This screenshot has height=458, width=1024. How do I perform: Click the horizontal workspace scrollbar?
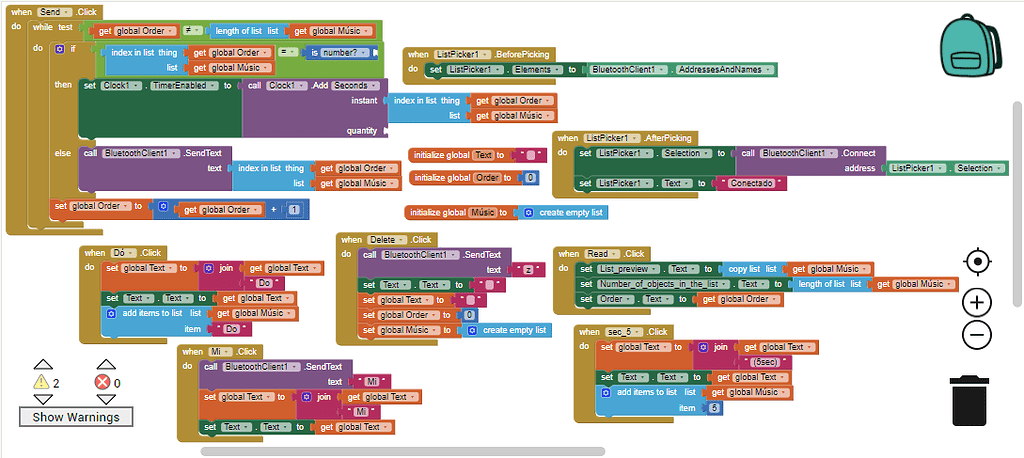coord(402,451)
